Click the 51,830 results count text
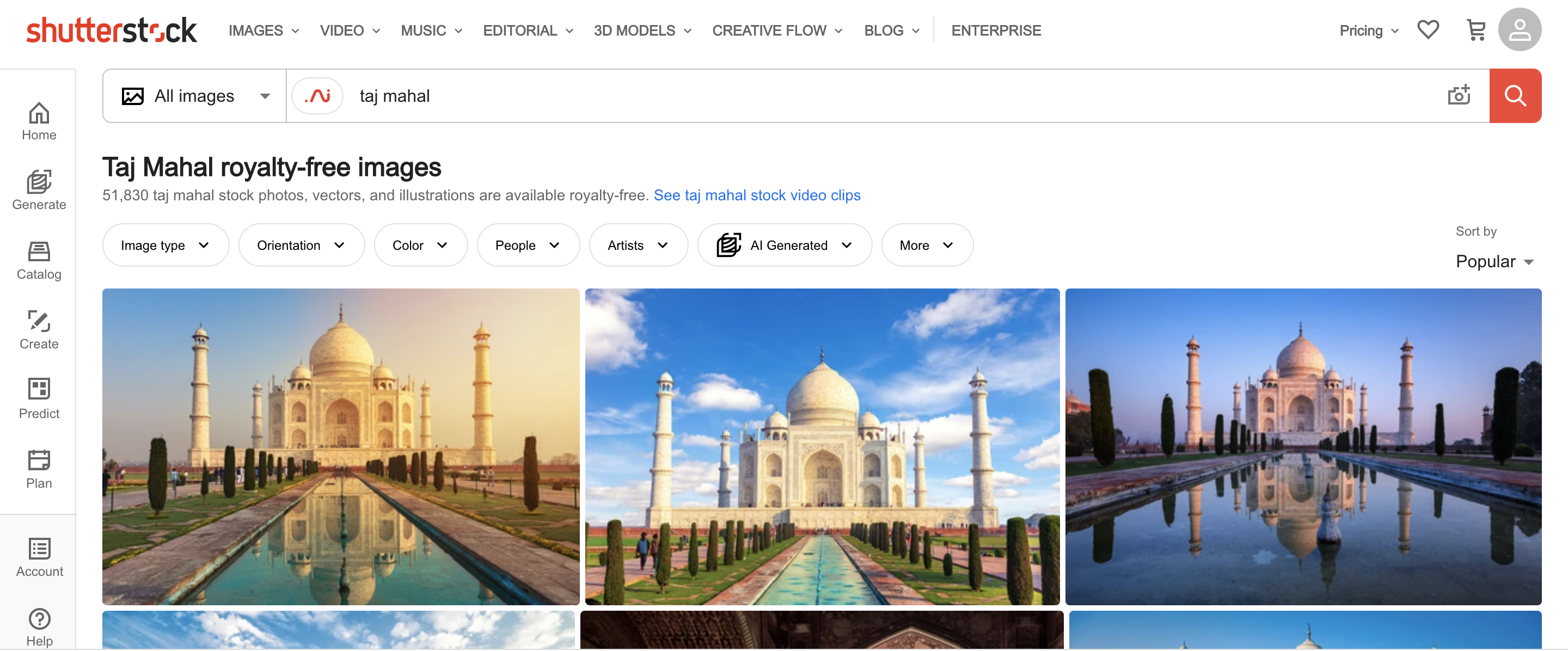The image size is (1568, 651). pyautogui.click(x=376, y=195)
